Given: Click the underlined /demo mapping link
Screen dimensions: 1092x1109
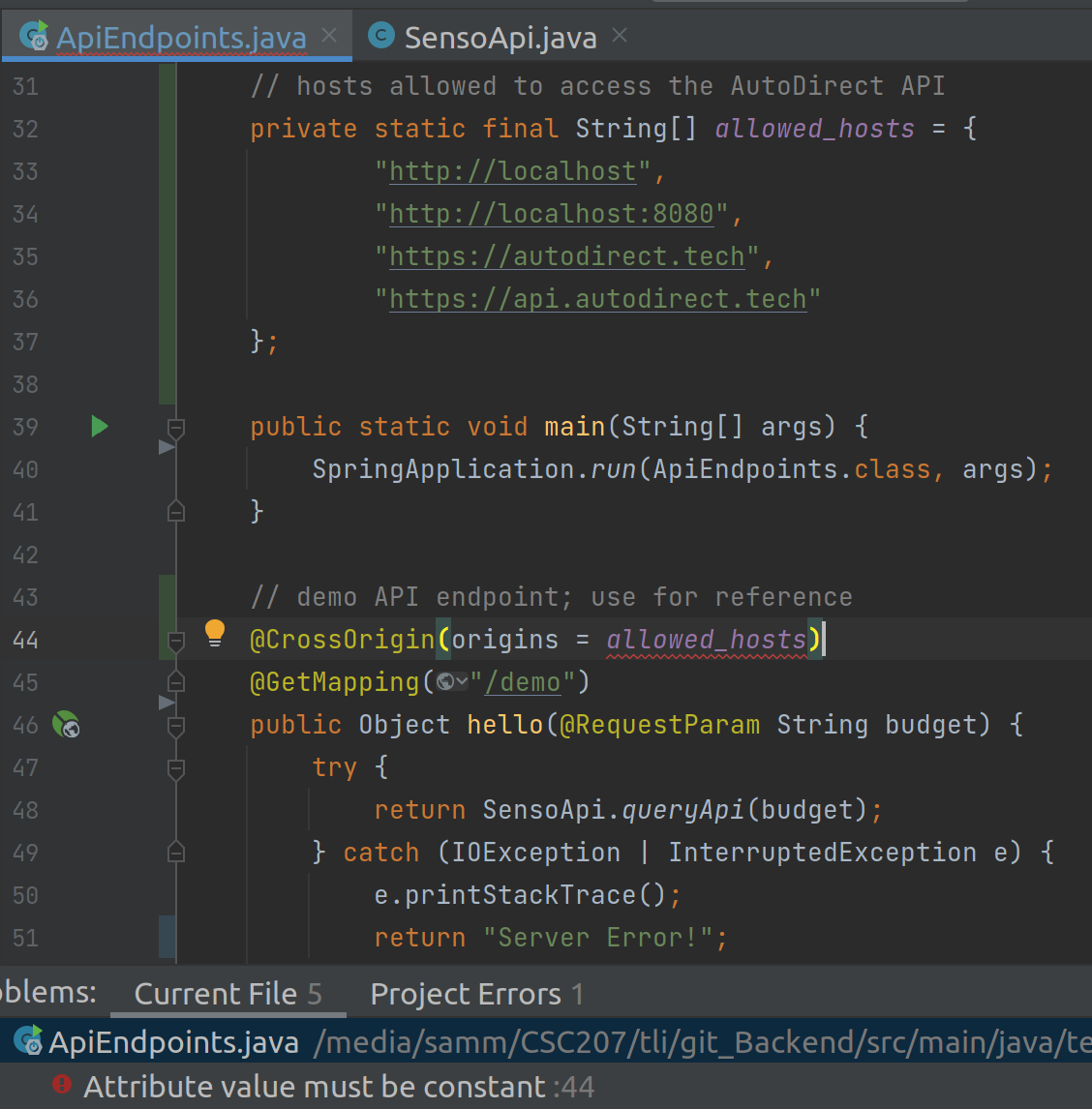Looking at the screenshot, I should click(524, 681).
